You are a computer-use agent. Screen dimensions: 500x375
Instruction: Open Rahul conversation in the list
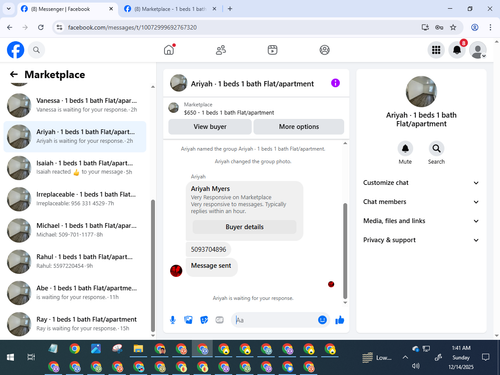(x=75, y=261)
